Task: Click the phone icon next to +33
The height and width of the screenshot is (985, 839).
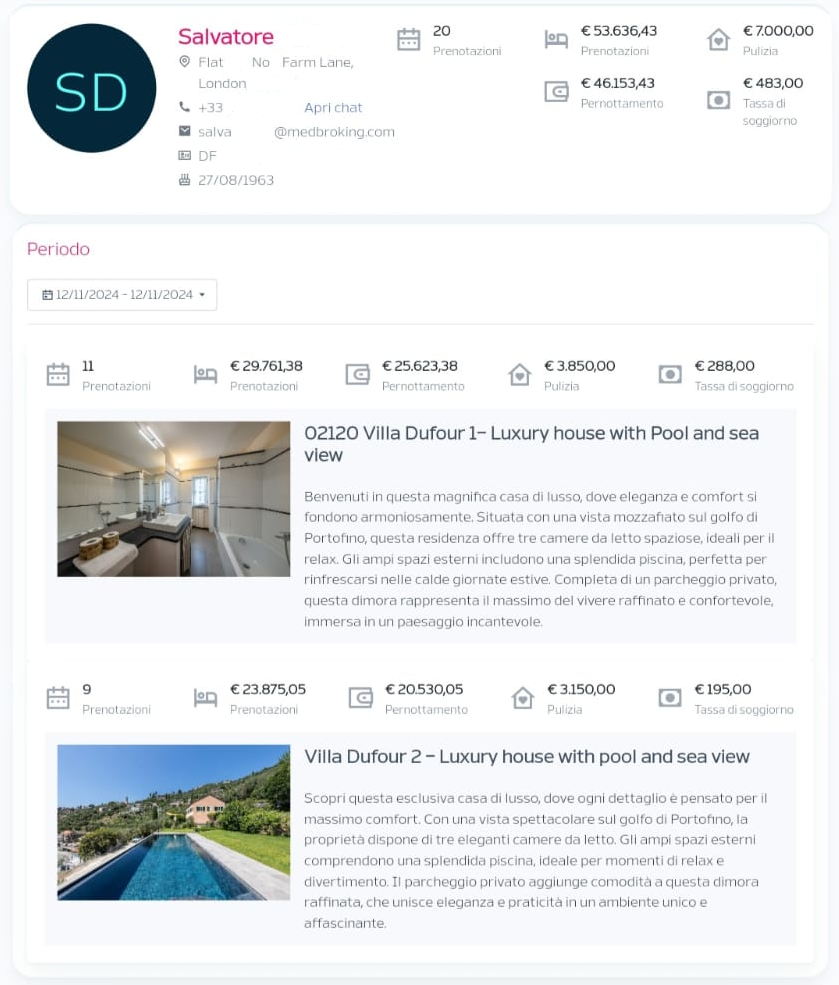Action: click(184, 107)
